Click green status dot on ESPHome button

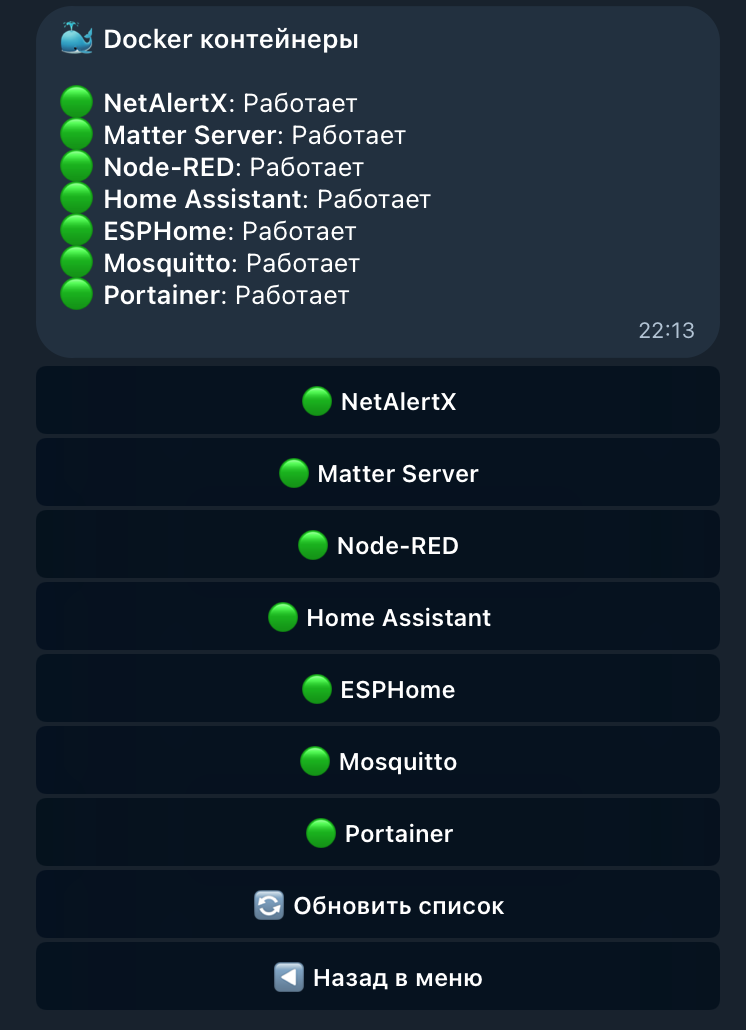tap(317, 690)
